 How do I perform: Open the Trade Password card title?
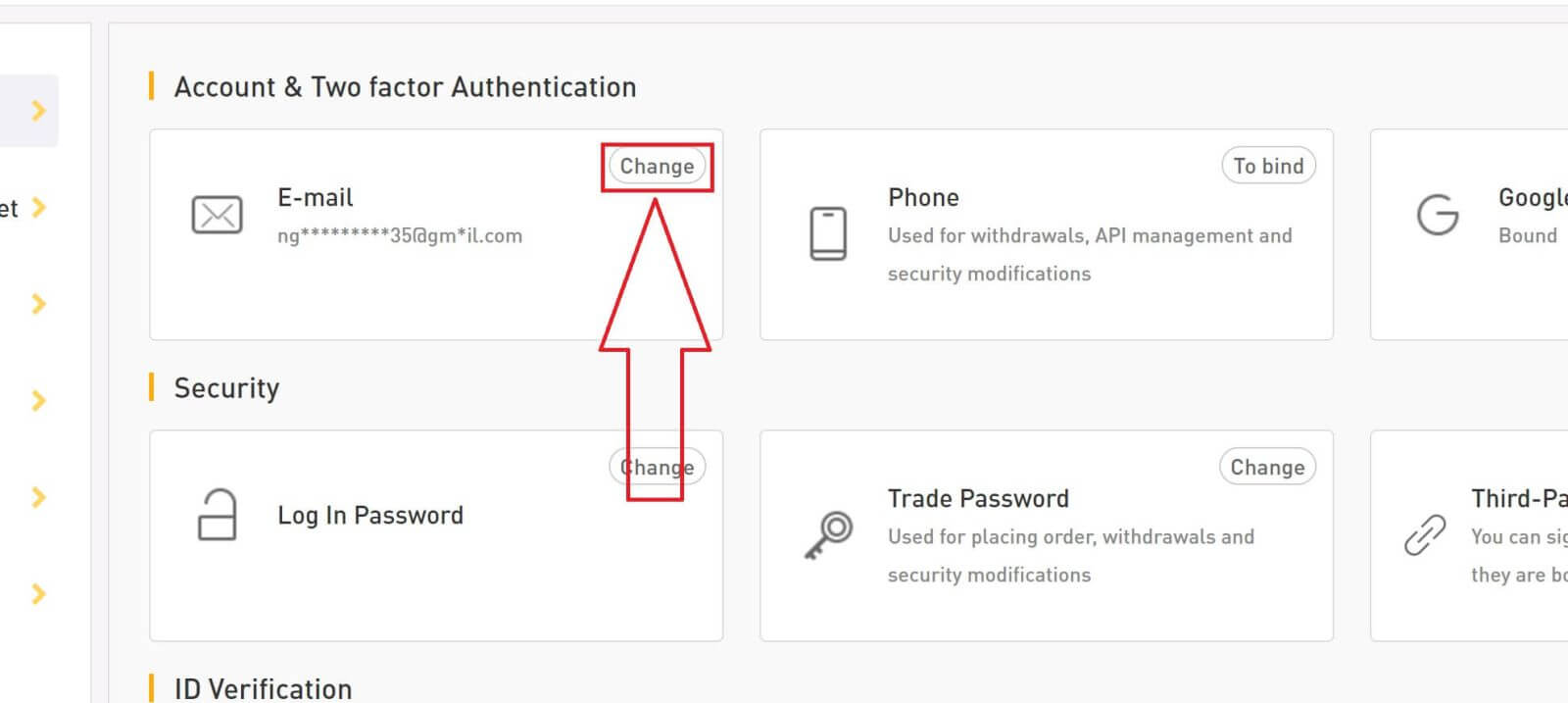coord(978,498)
